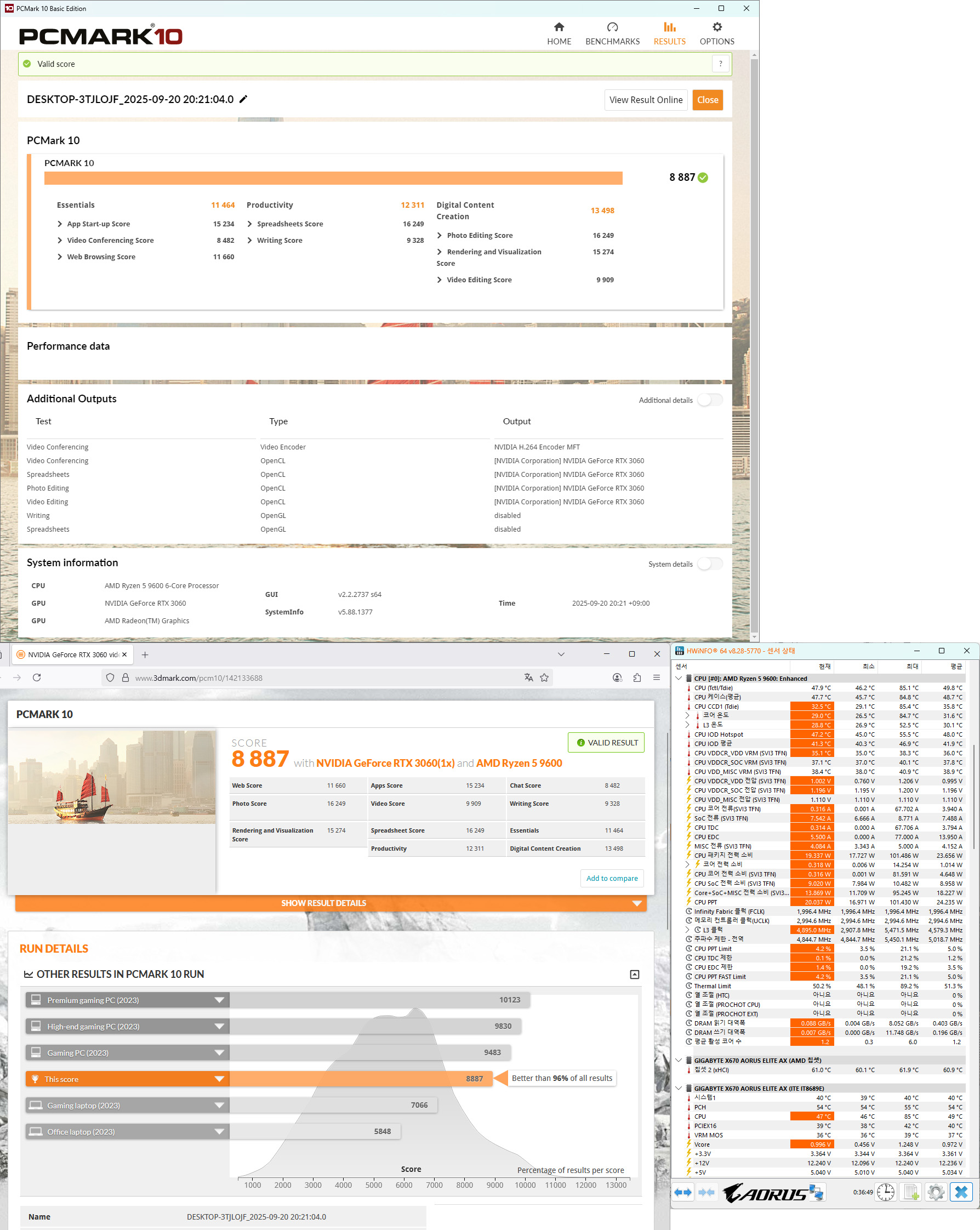Collapse Other Results panel square icon

634,974
